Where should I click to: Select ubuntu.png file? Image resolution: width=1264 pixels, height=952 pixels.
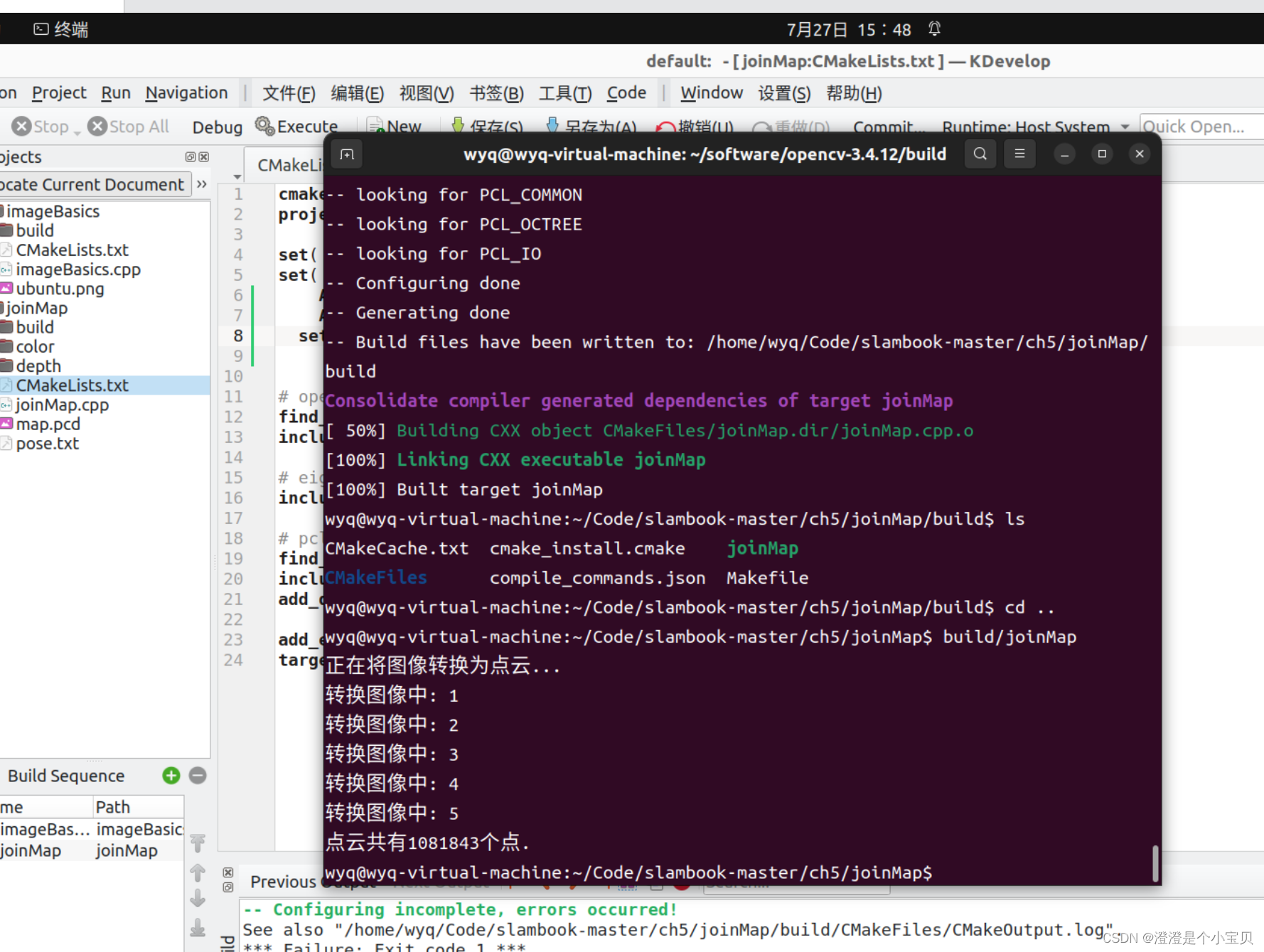tap(60, 289)
